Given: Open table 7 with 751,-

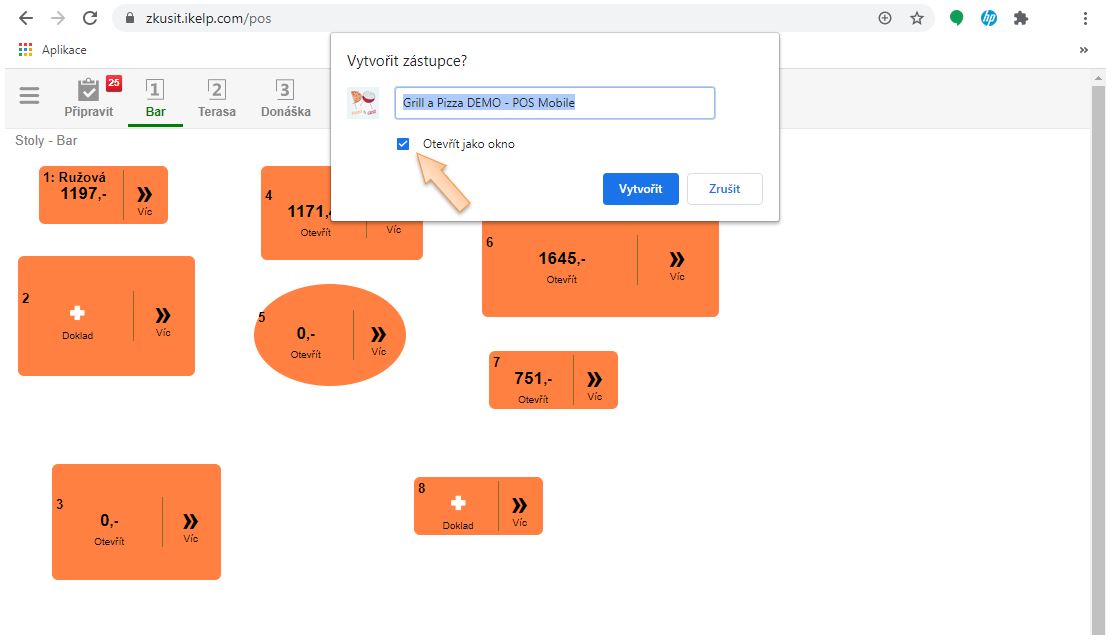Looking at the screenshot, I should click(533, 386).
